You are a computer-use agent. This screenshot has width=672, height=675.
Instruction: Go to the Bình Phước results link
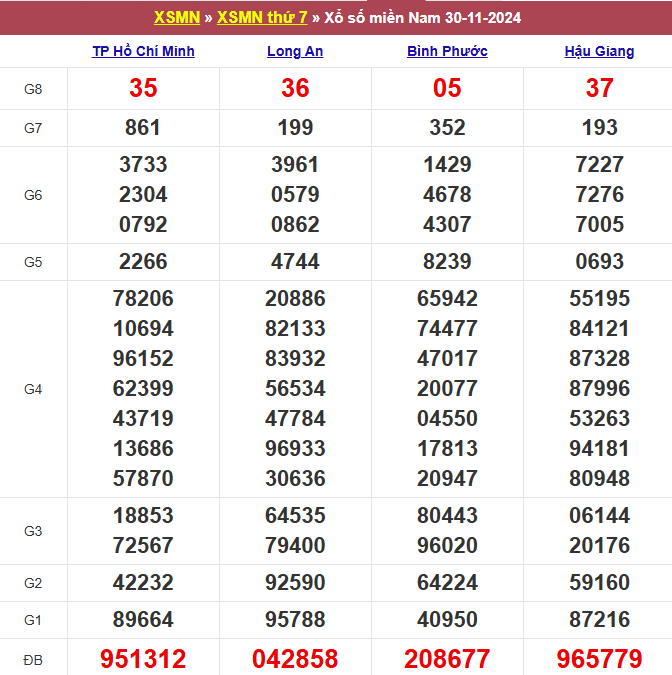coord(447,51)
